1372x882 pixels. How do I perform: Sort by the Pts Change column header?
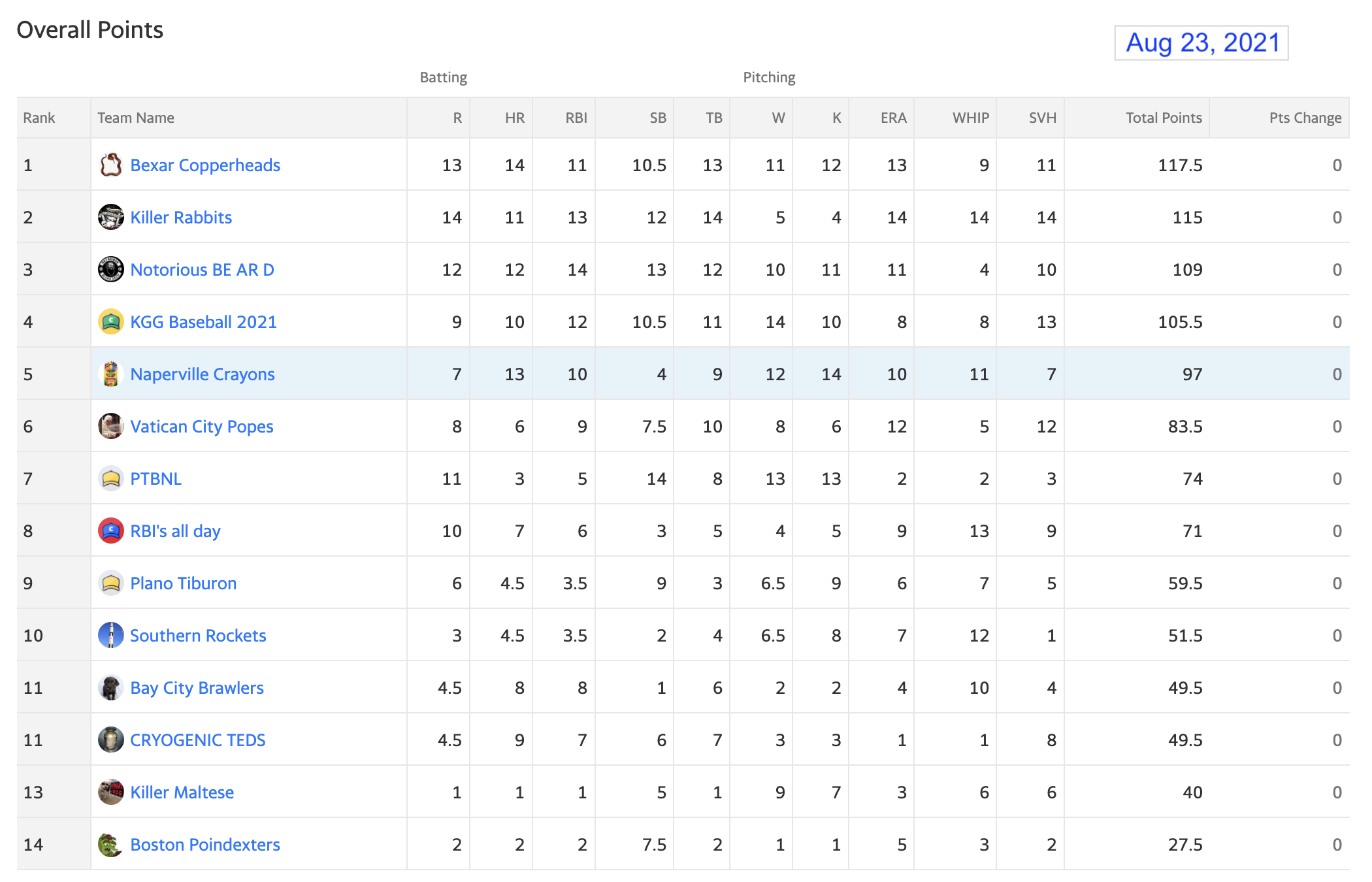coord(1305,118)
